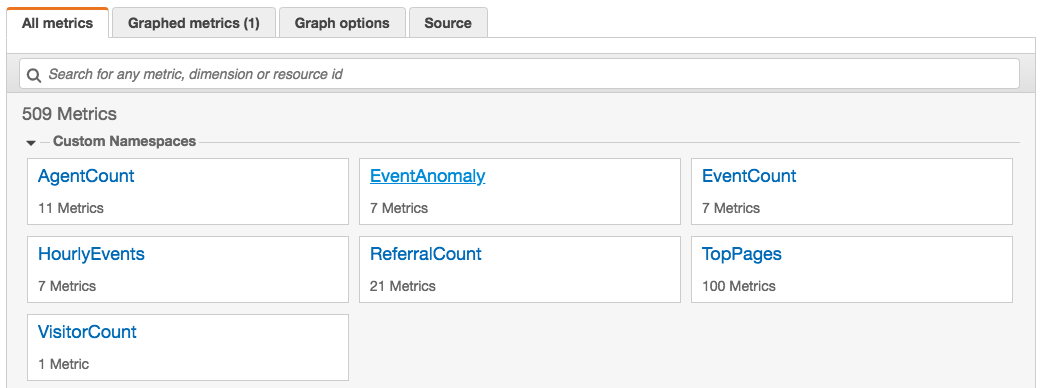Open the HourlyEvents namespace link
Image resolution: width=1047 pixels, height=388 pixels.
(x=91, y=254)
